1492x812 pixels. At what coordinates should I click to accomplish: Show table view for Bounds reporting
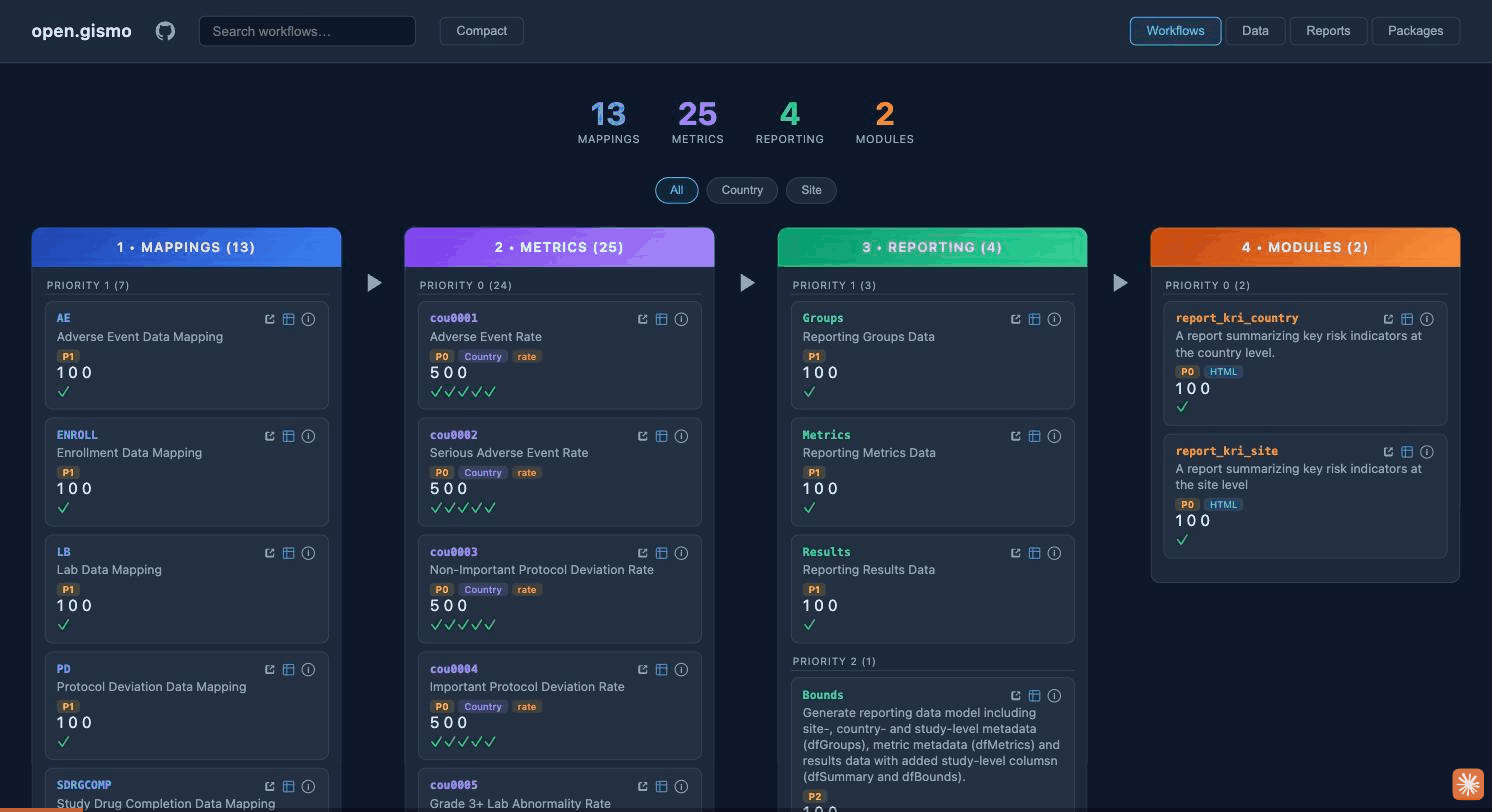1034,696
